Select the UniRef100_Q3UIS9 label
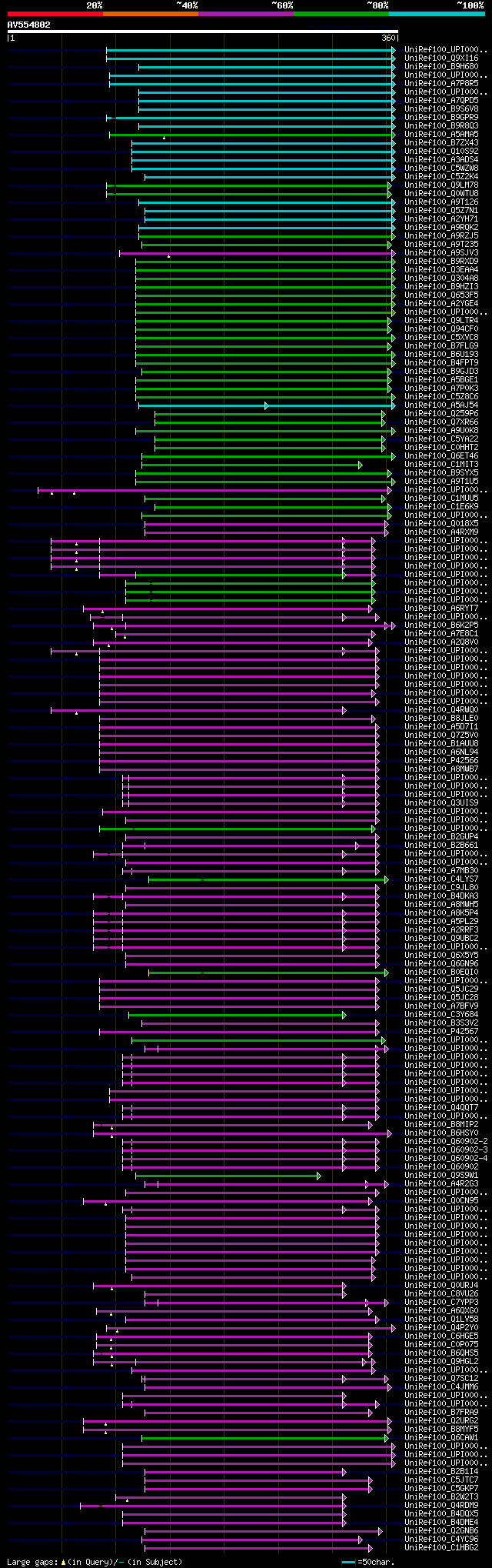The image size is (492, 1568). pos(441,802)
